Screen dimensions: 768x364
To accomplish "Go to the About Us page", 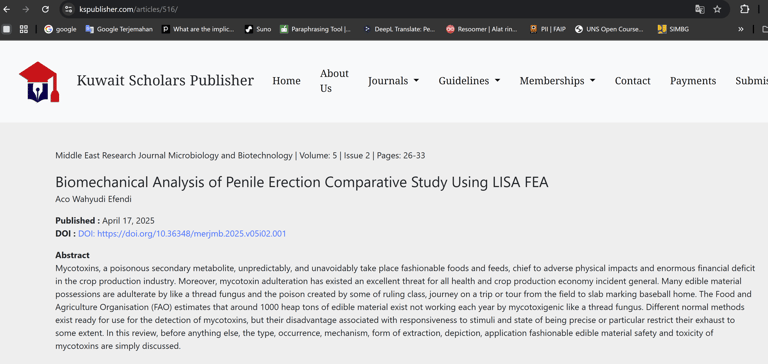I will pyautogui.click(x=335, y=81).
